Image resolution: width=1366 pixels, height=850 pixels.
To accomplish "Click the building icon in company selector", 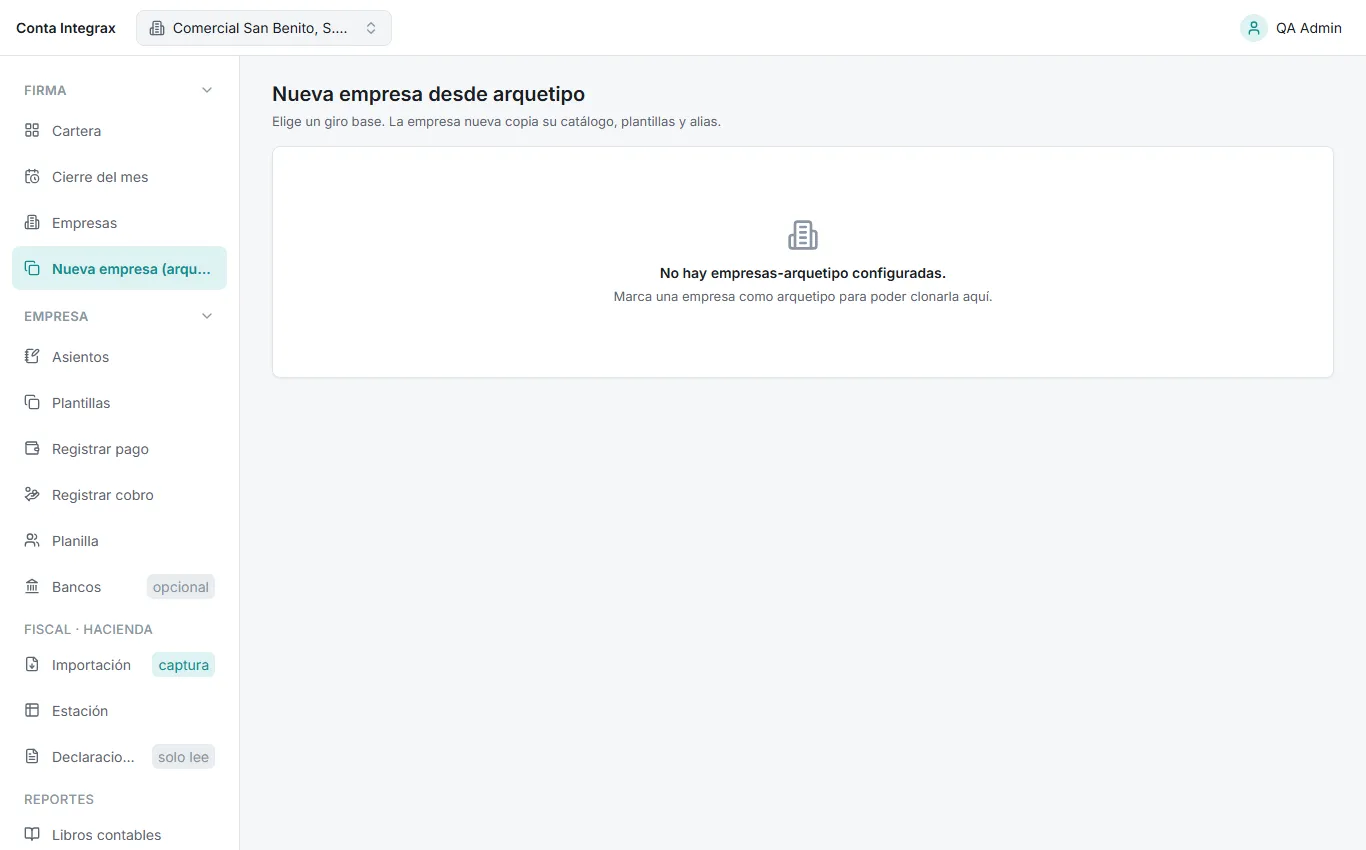I will pos(157,28).
